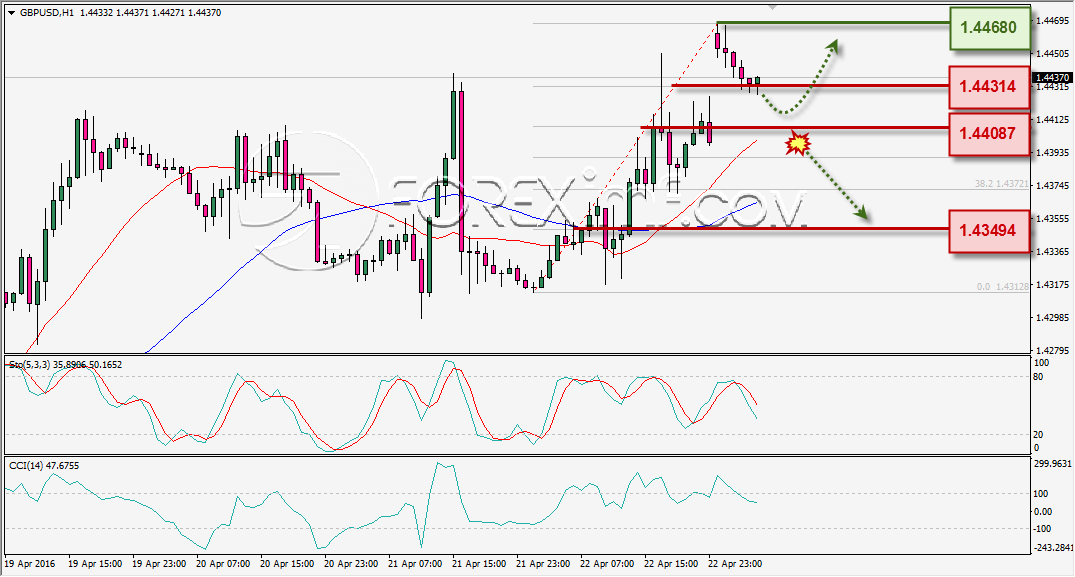Click the CCI(14) 47.6755 indicator label
The height and width of the screenshot is (577, 1075).
[x=44, y=466]
